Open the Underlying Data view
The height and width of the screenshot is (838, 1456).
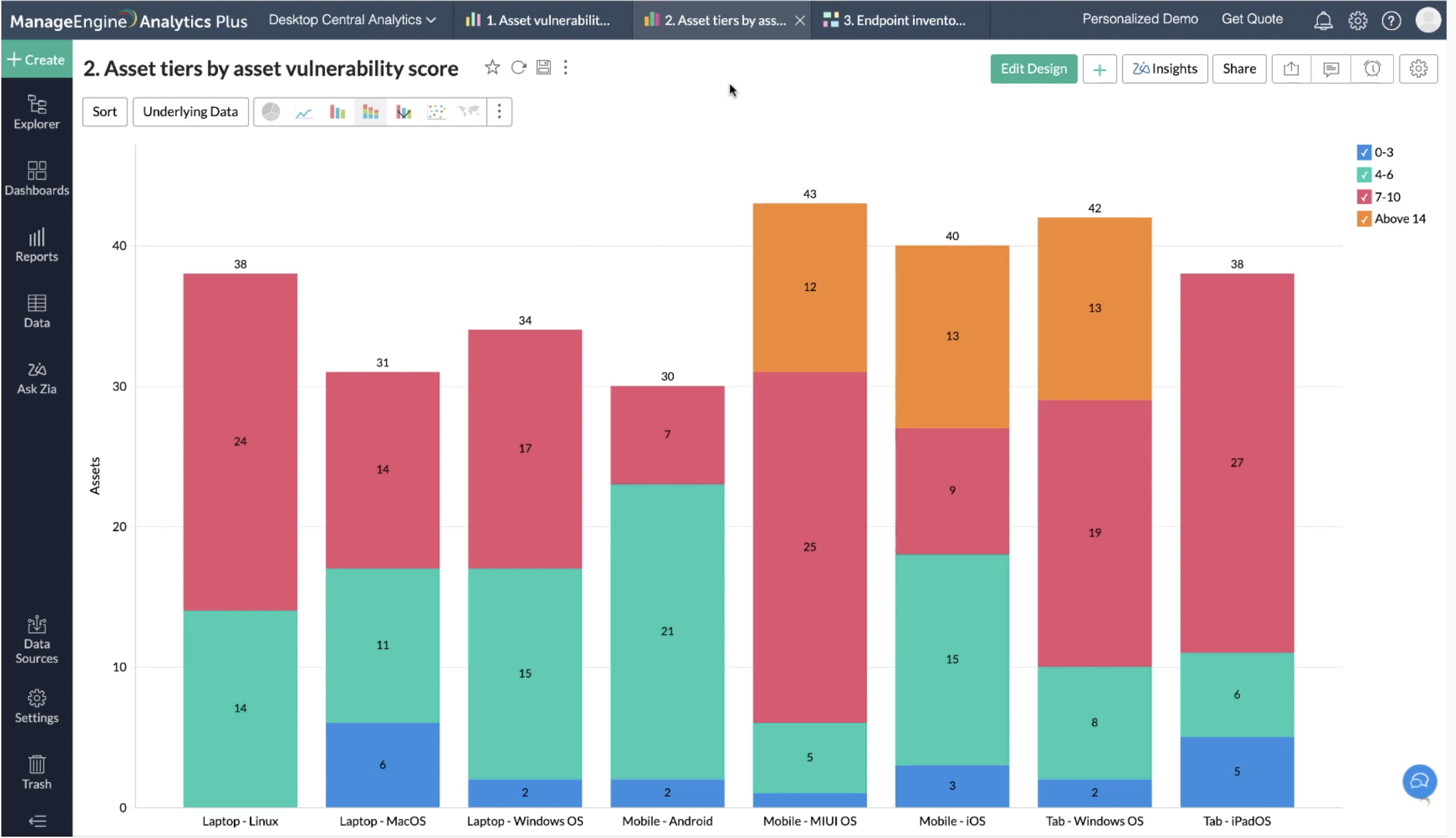click(x=190, y=112)
